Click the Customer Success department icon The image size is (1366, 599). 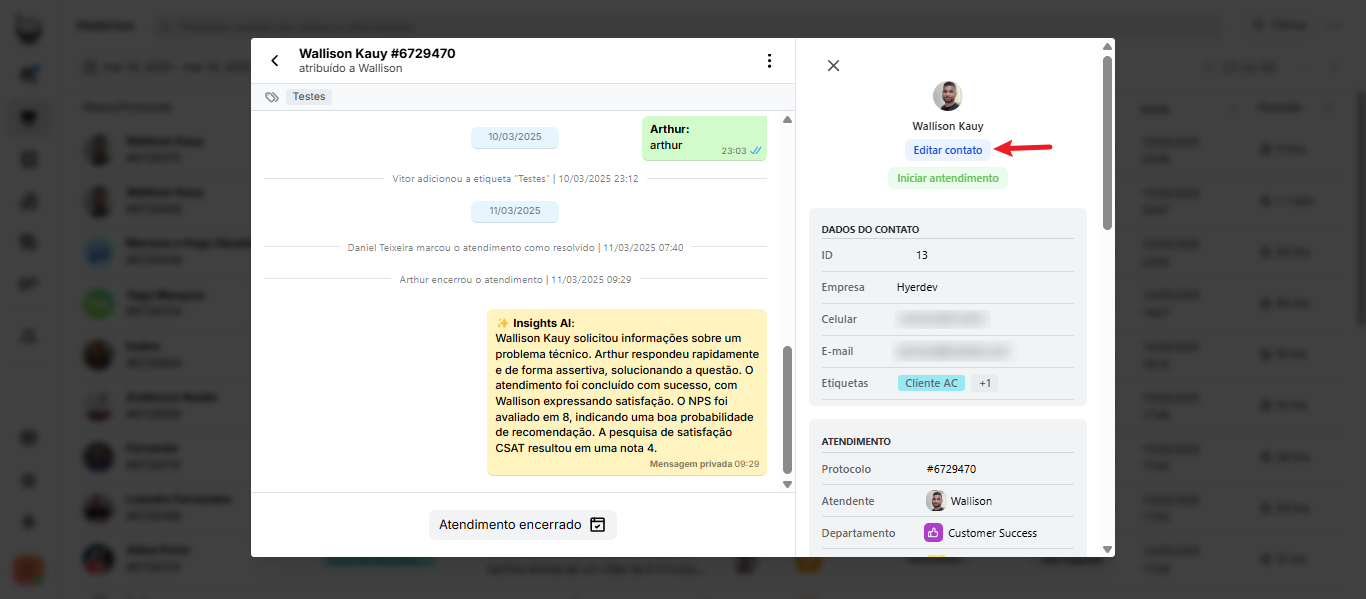933,533
